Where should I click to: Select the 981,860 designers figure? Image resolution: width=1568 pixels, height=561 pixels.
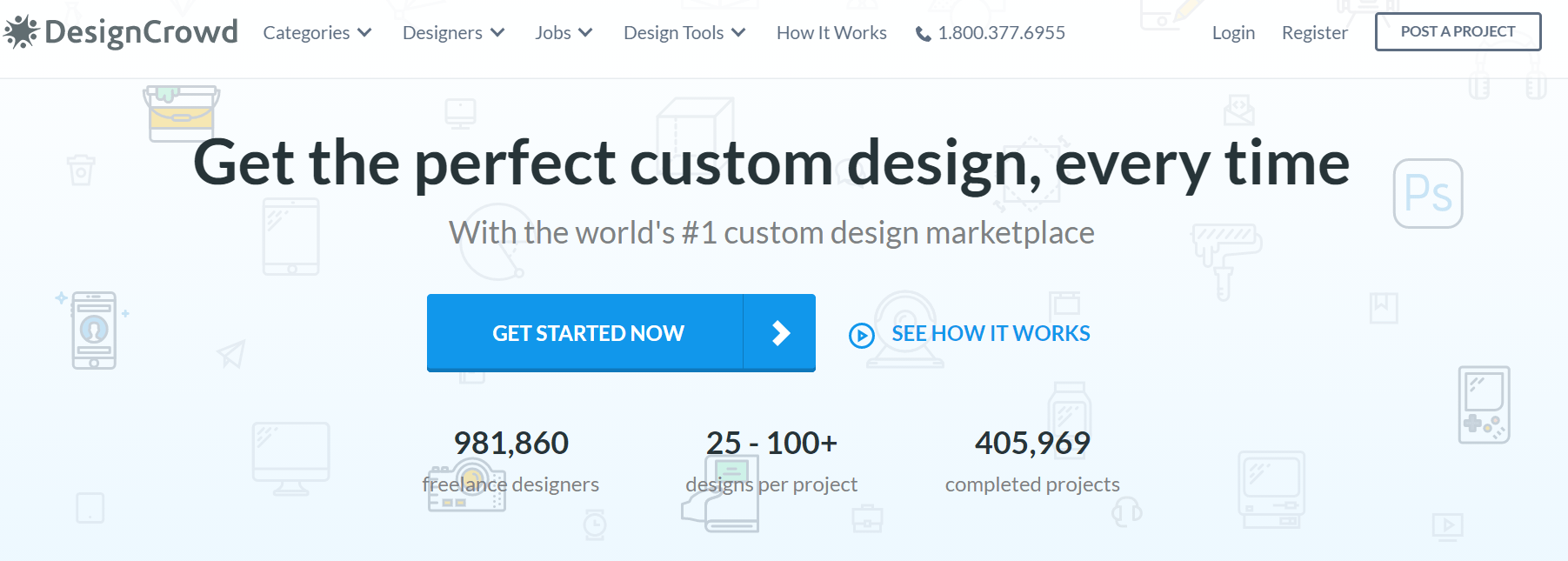pyautogui.click(x=510, y=444)
